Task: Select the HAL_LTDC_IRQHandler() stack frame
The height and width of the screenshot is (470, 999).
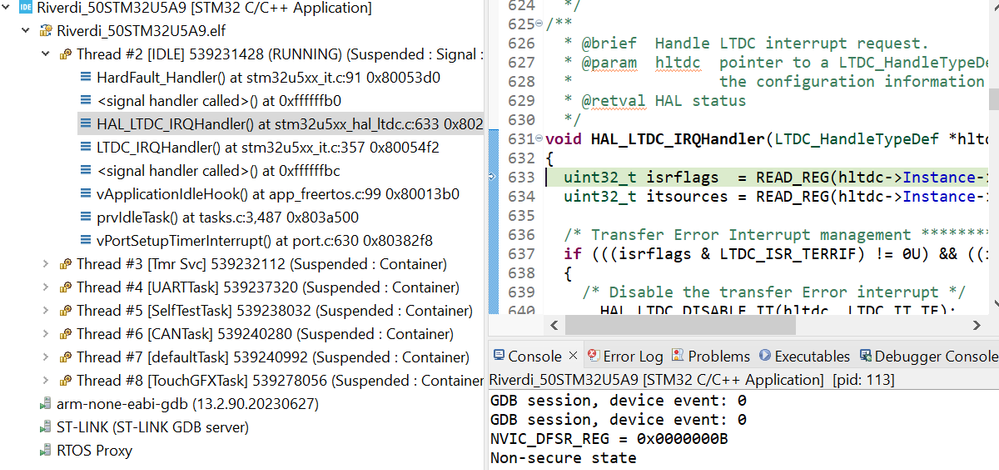Action: coord(281,124)
